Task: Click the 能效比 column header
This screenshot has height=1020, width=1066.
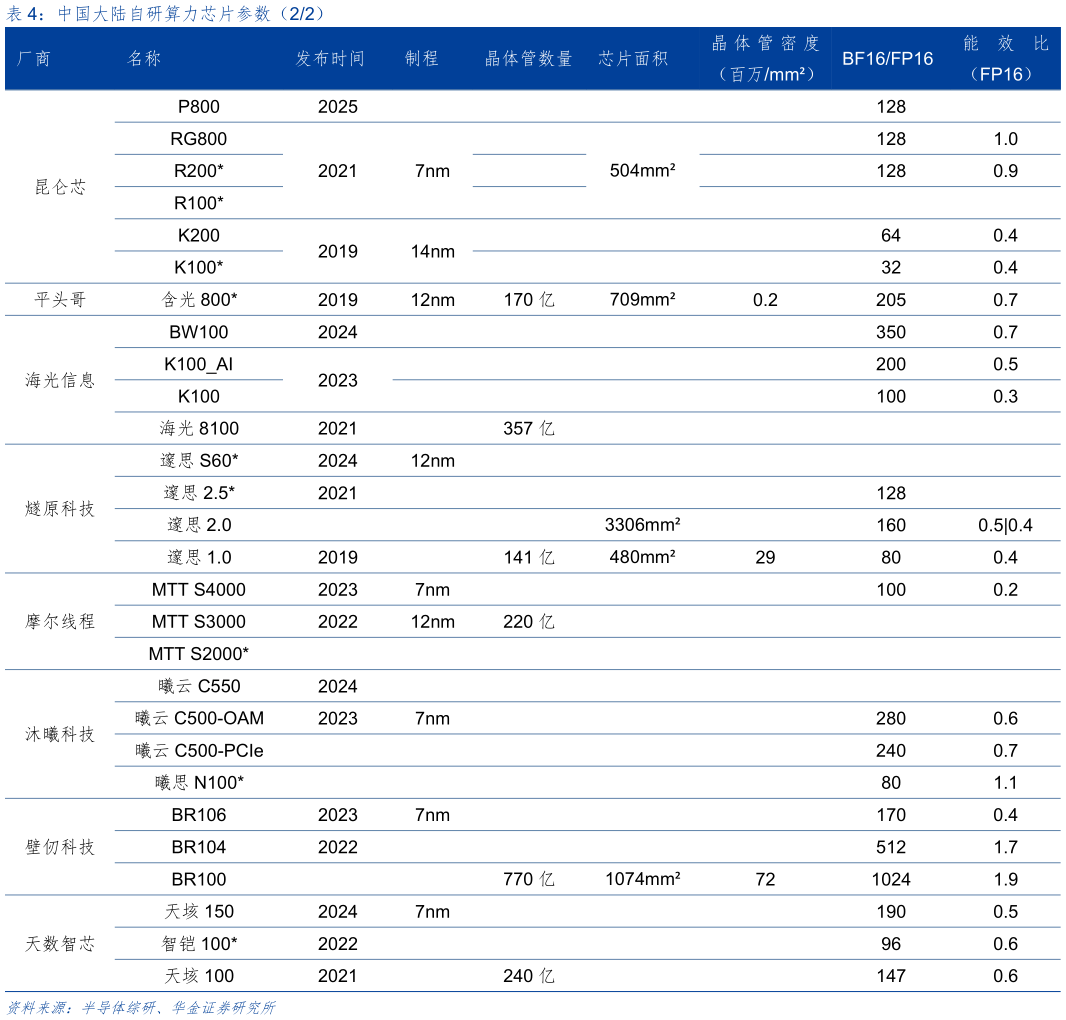Action: [x=1006, y=44]
